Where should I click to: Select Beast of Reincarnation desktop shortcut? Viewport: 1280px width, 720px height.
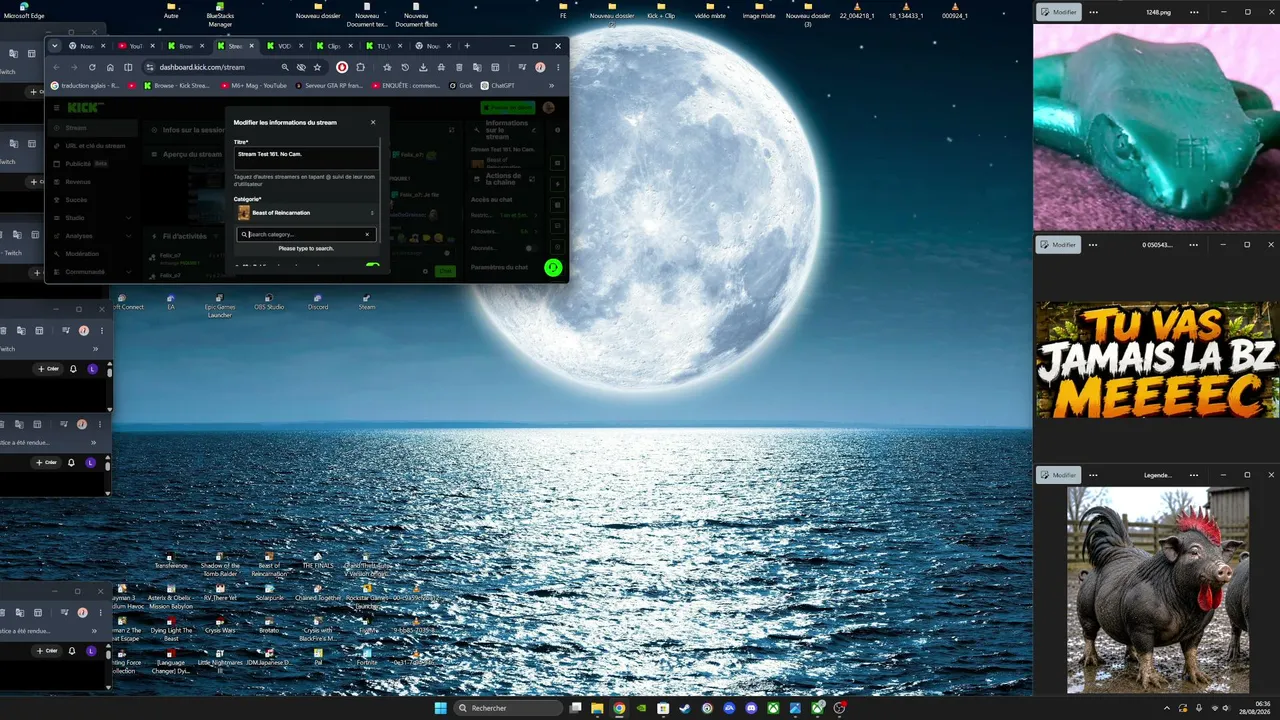pyautogui.click(x=269, y=565)
